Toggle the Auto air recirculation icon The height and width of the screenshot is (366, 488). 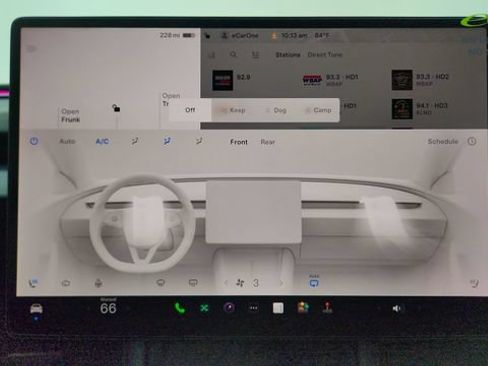point(314,282)
